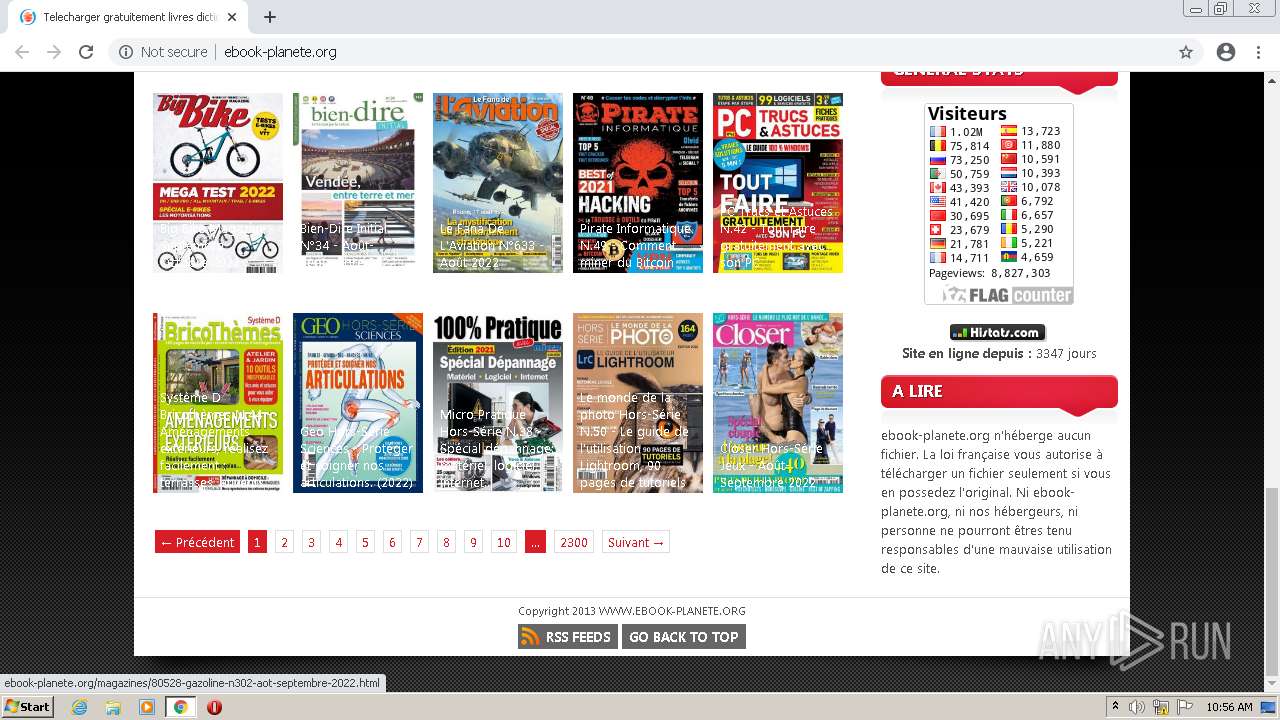View site info via Not secure indicator

[x=162, y=52]
